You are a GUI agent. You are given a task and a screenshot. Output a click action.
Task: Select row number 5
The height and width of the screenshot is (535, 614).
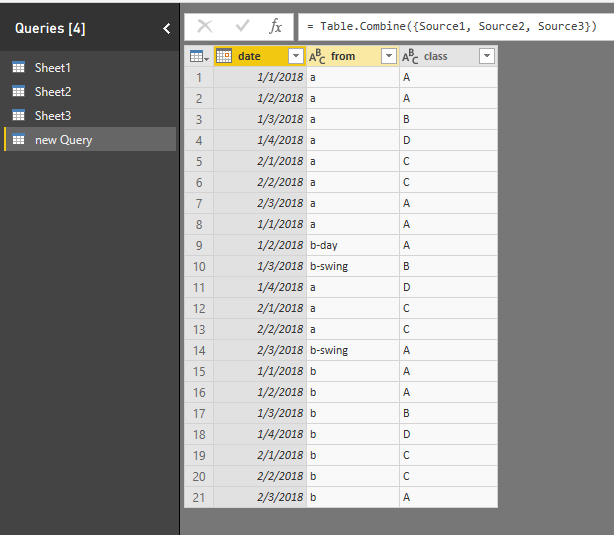(199, 161)
